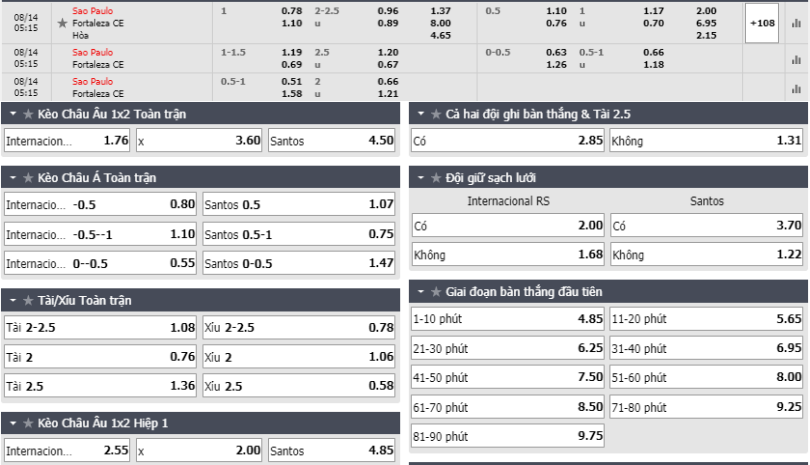
Task: Star the Đội giữ sạch lưới section
Action: [437, 178]
